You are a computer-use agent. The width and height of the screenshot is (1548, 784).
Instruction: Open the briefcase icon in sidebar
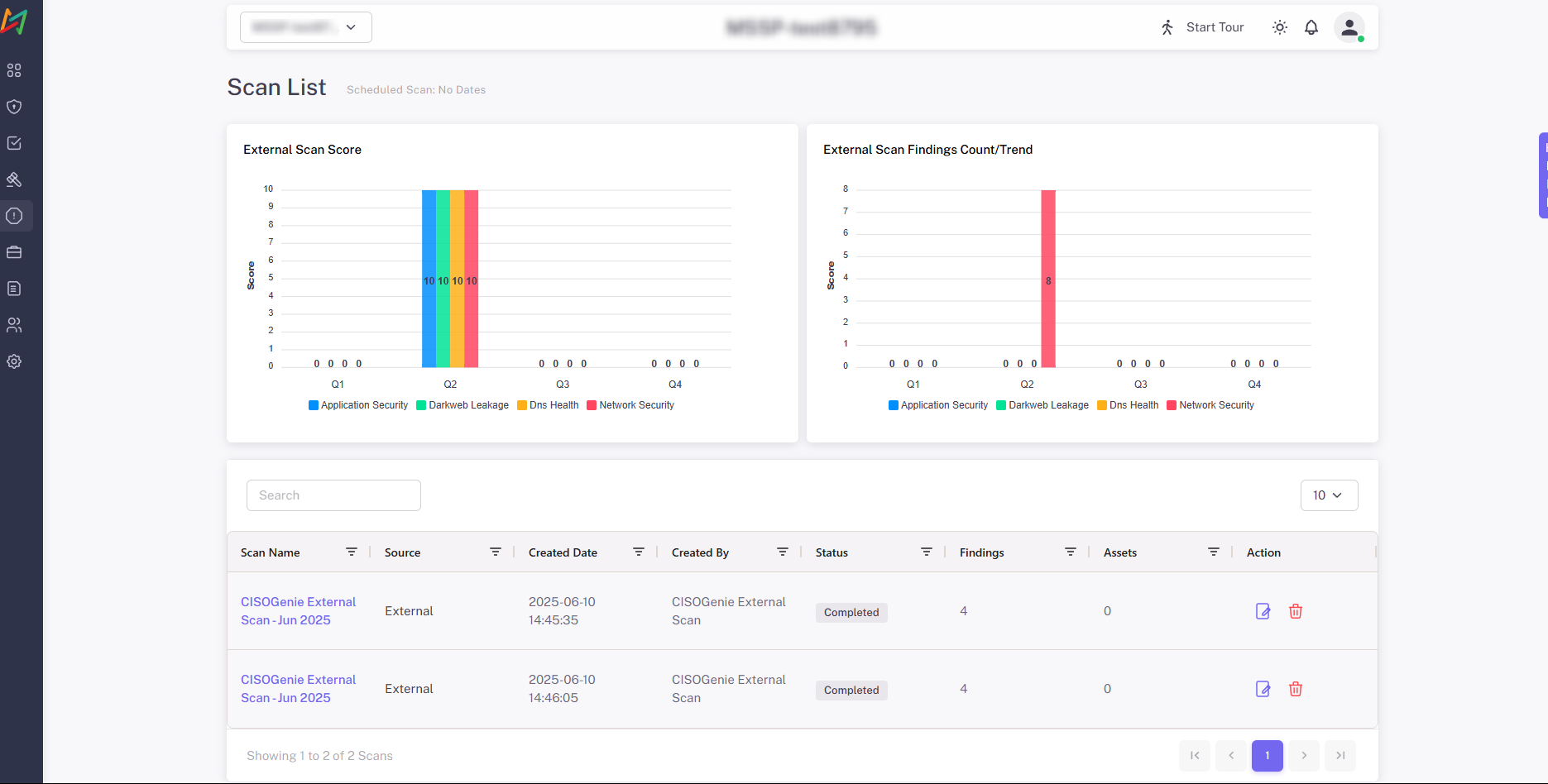tap(14, 252)
